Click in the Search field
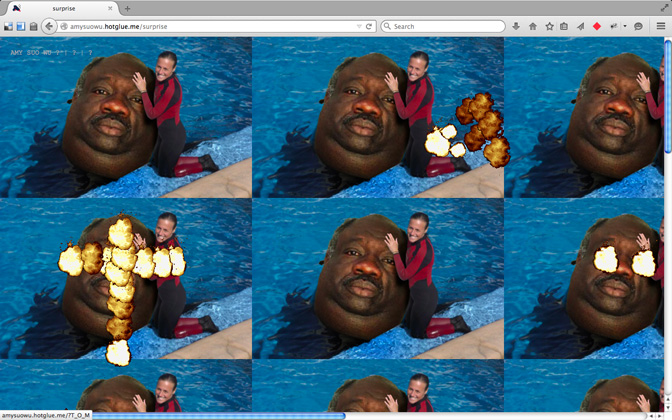Image resolution: width=672 pixels, height=420 pixels. pos(443,27)
